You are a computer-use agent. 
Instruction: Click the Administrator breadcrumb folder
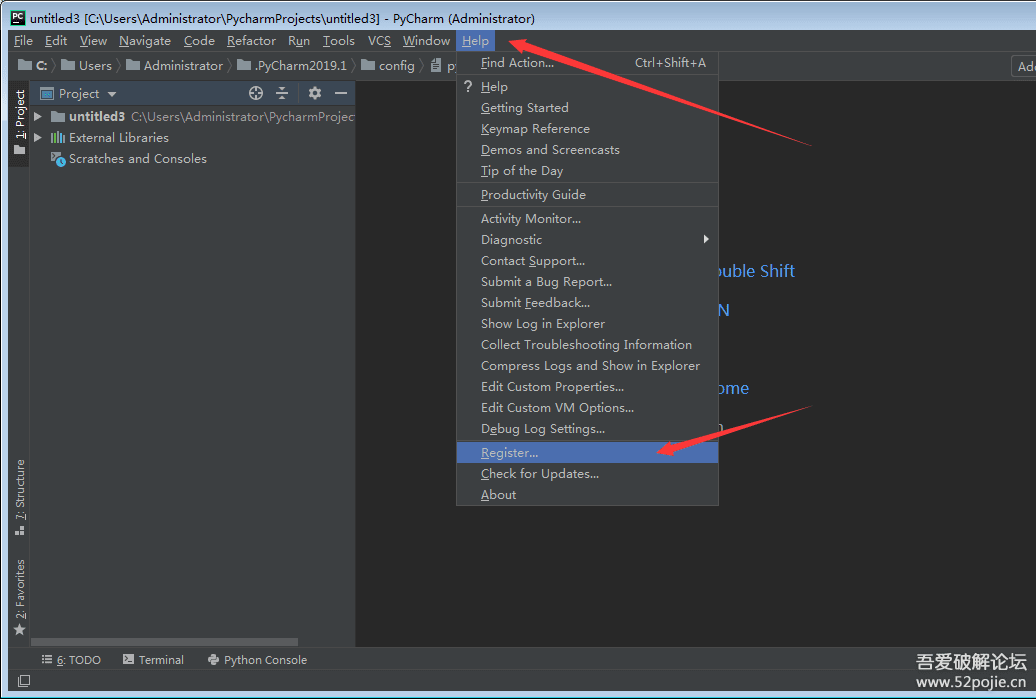[174, 65]
